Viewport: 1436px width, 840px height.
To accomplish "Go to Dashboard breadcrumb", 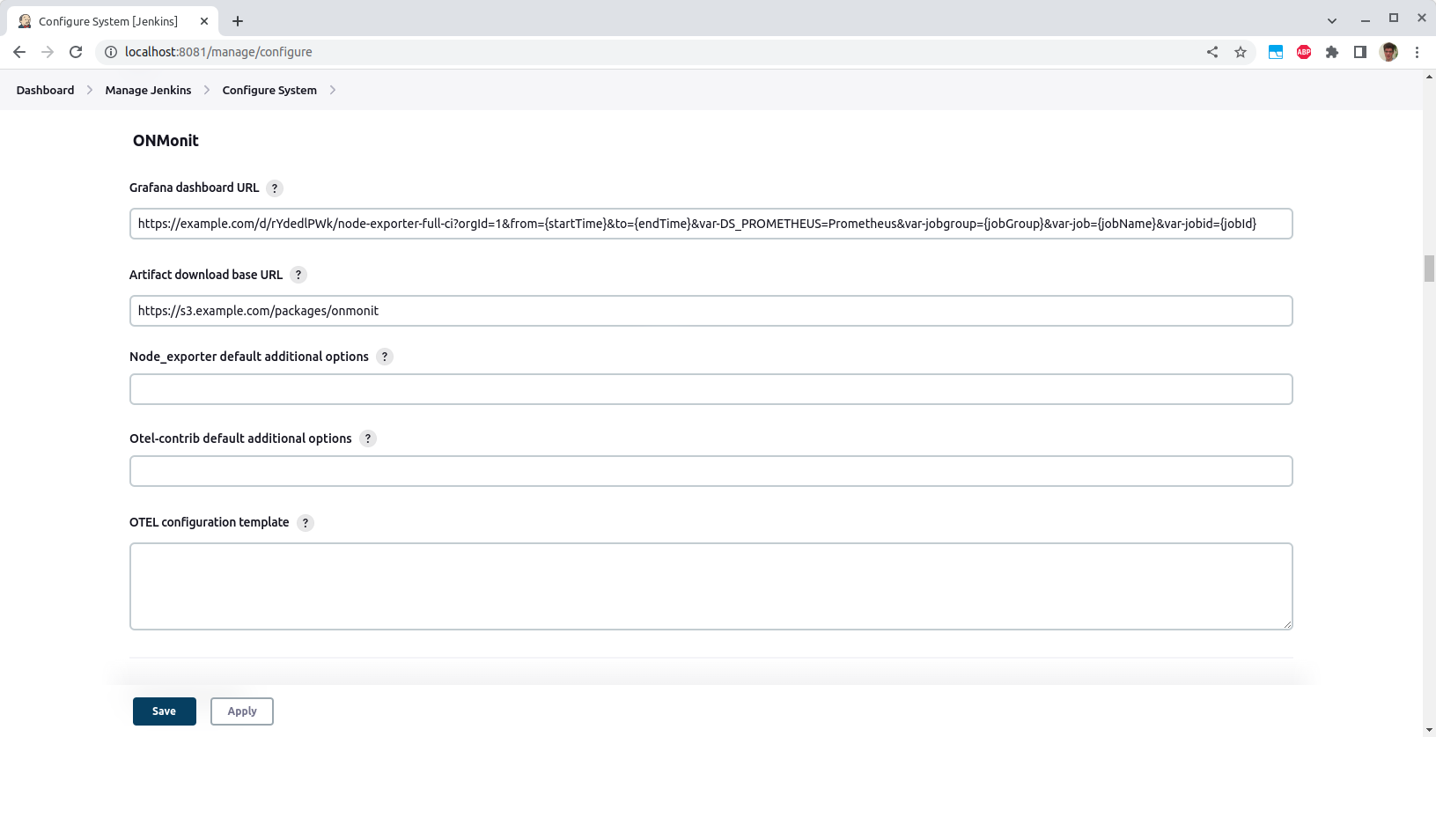I will tap(45, 90).
